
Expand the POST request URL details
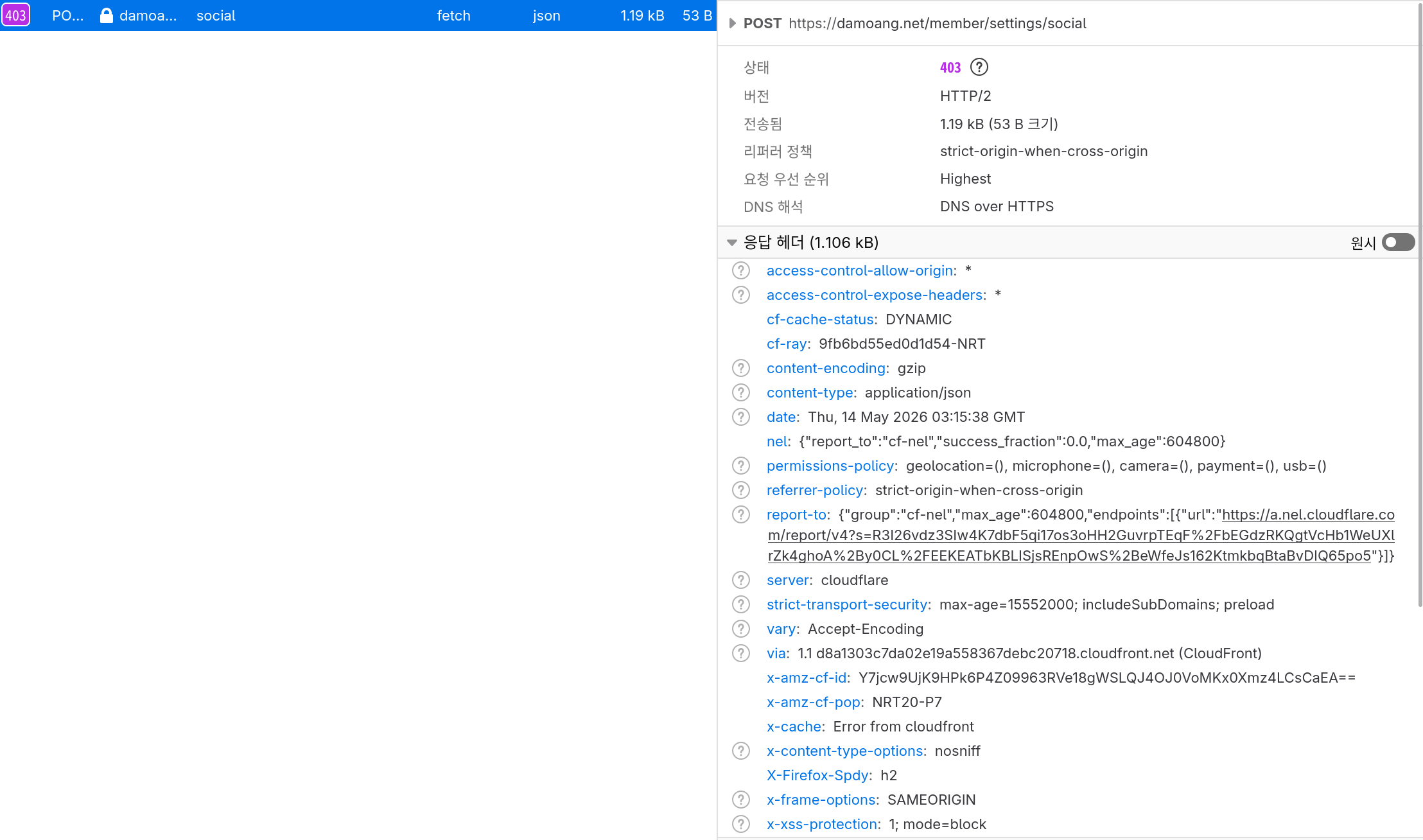point(732,23)
